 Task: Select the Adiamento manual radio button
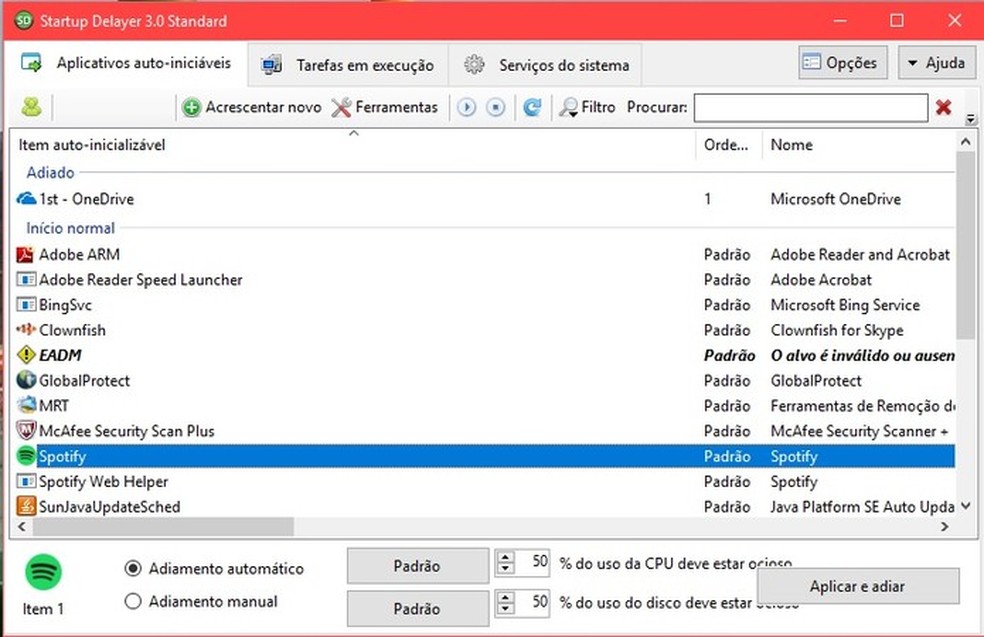(133, 601)
